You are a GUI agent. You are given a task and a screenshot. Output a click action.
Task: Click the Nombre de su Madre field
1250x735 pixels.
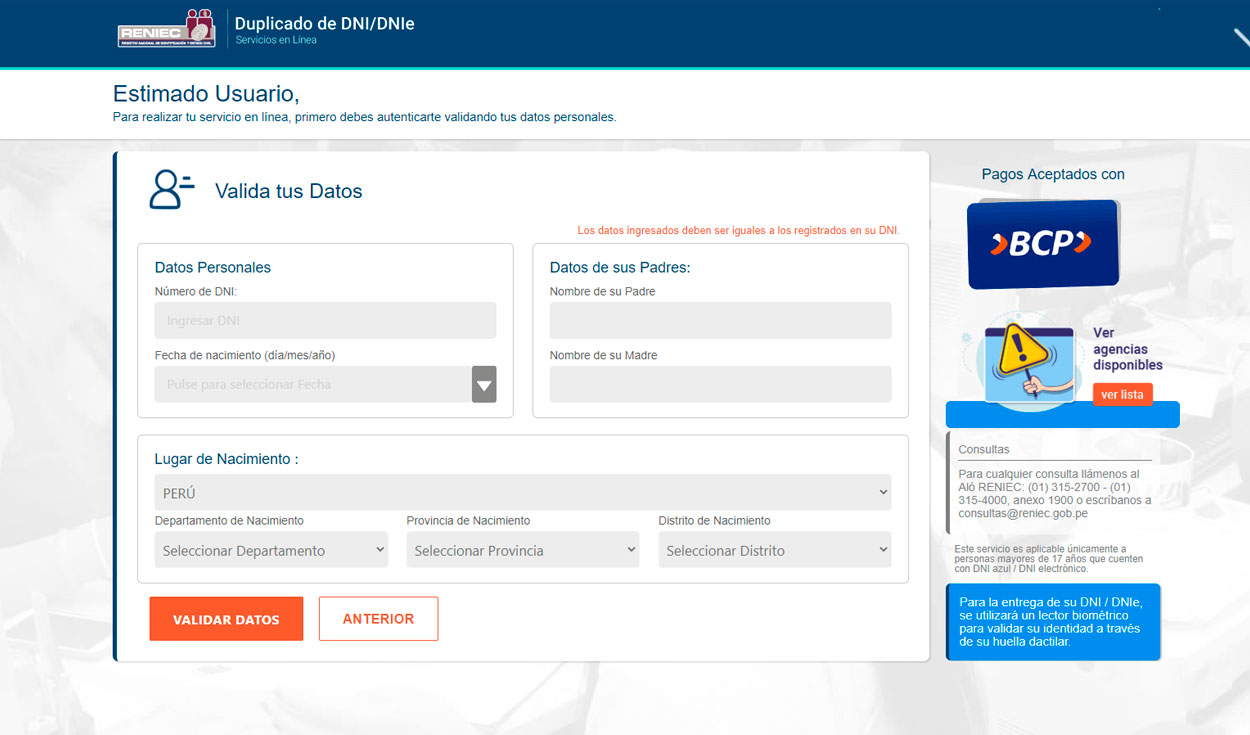720,384
